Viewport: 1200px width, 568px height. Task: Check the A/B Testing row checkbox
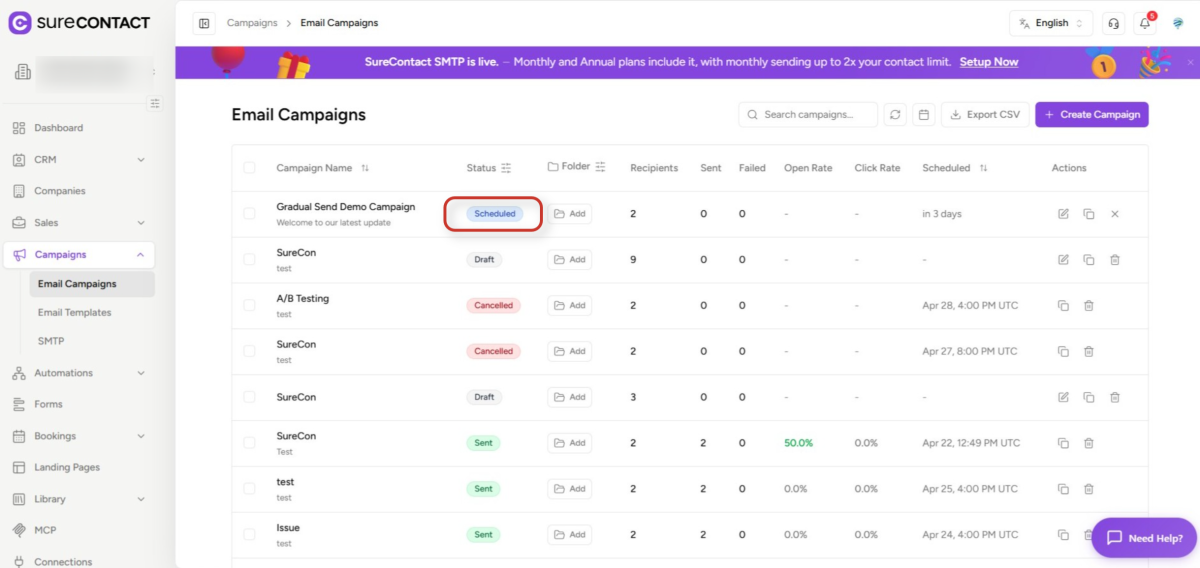tap(249, 306)
